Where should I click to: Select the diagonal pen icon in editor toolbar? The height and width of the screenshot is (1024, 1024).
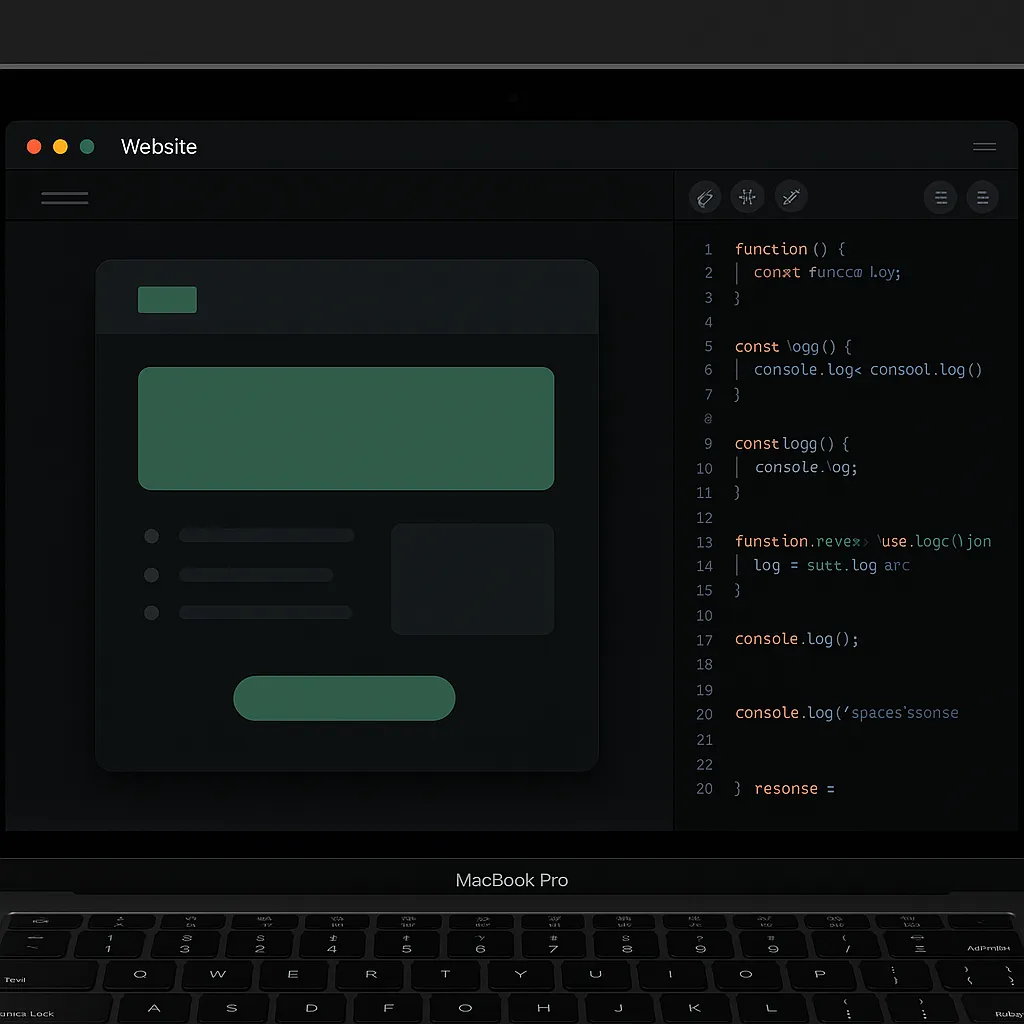[790, 197]
